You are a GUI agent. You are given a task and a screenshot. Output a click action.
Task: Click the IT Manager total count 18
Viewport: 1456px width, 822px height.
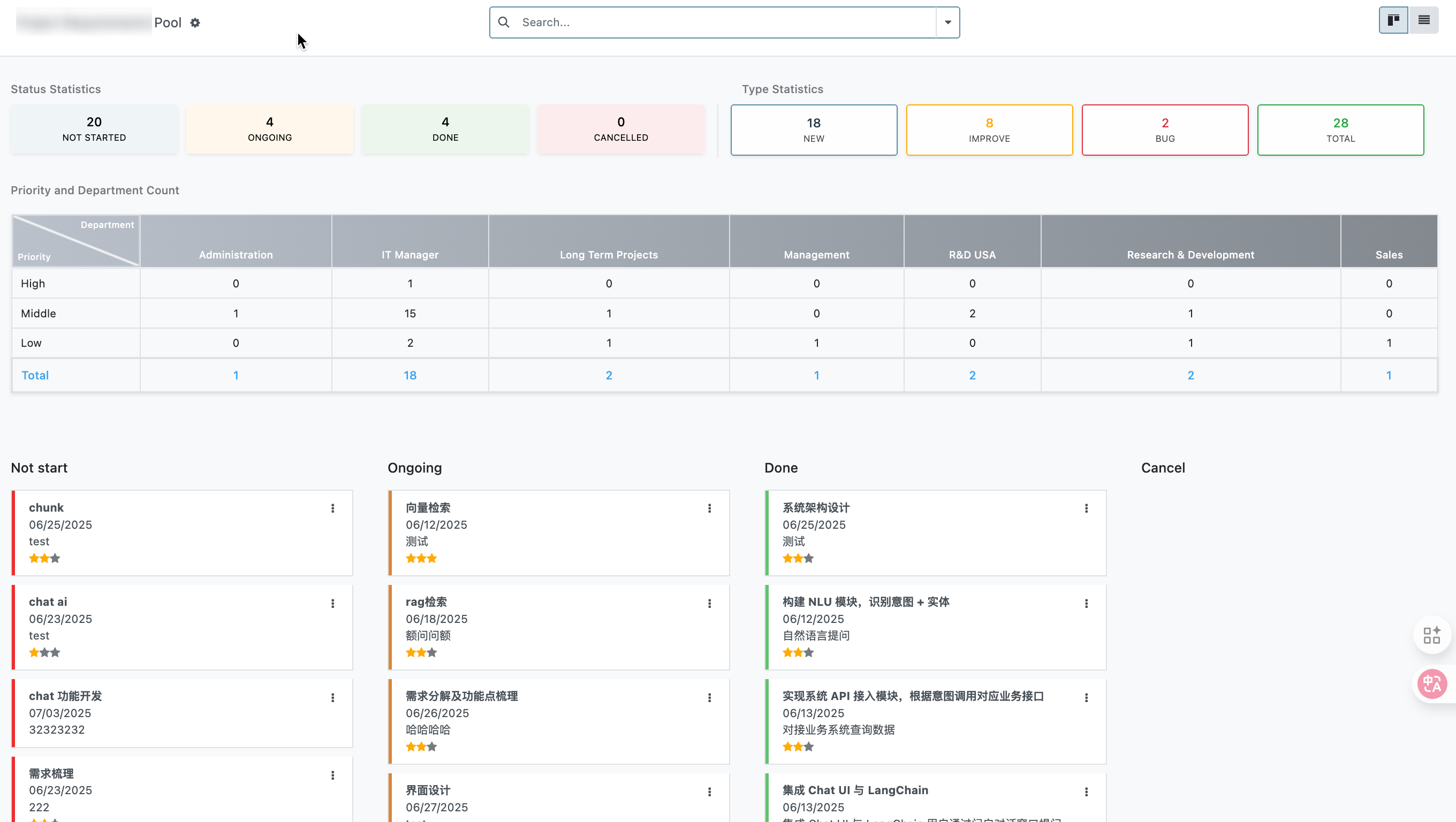pyautogui.click(x=410, y=376)
